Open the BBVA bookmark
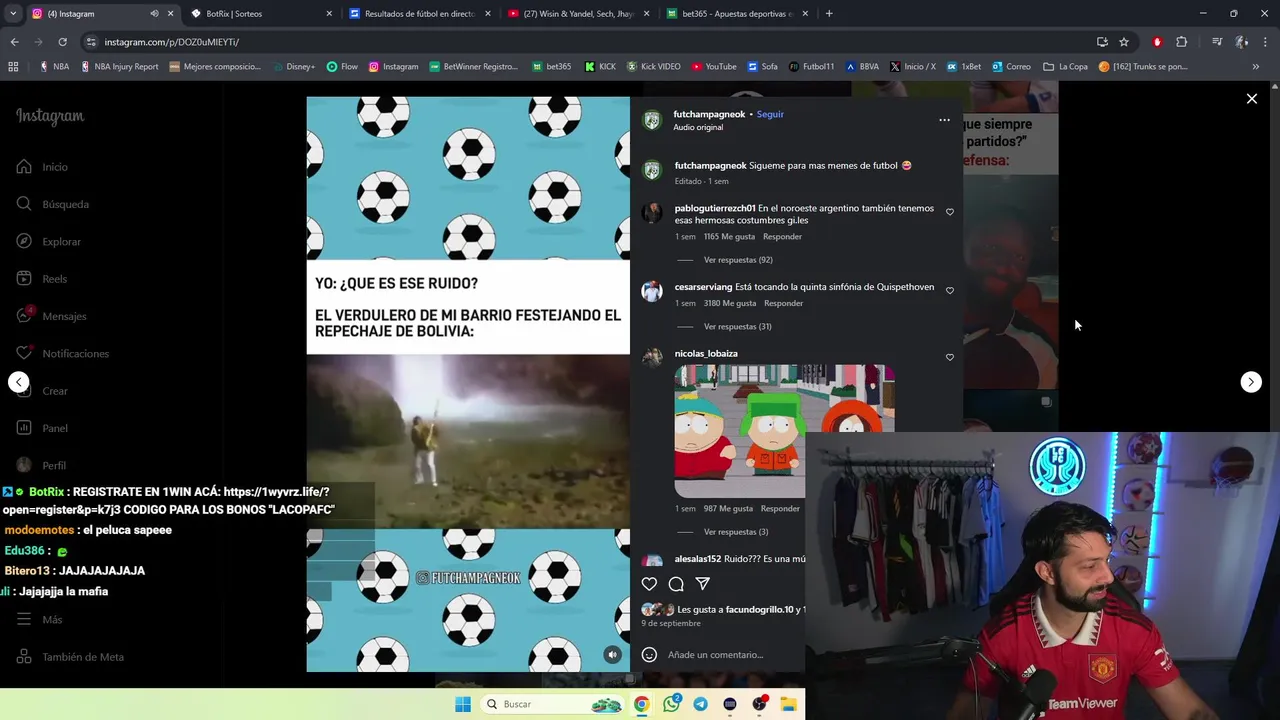The width and height of the screenshot is (1280, 720). (861, 67)
